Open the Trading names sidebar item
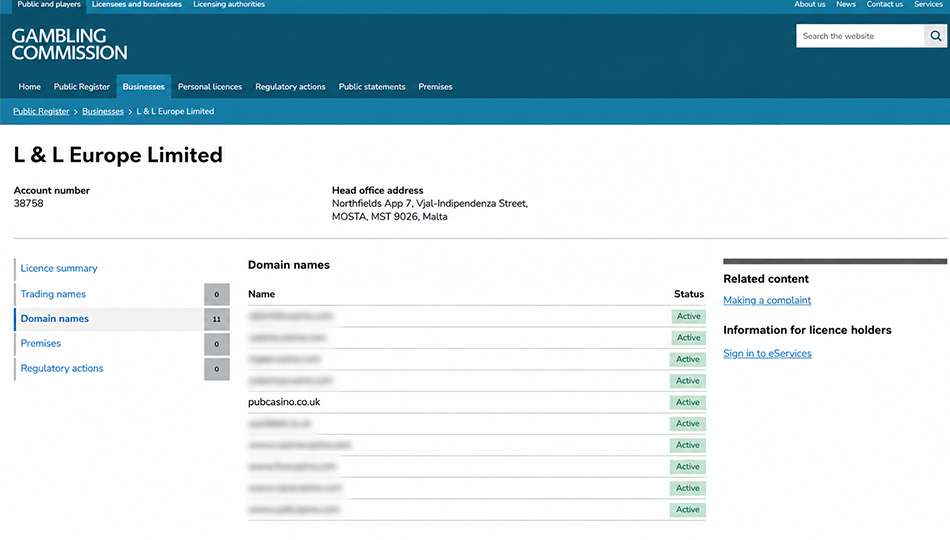The width and height of the screenshot is (950, 540). [x=53, y=294]
